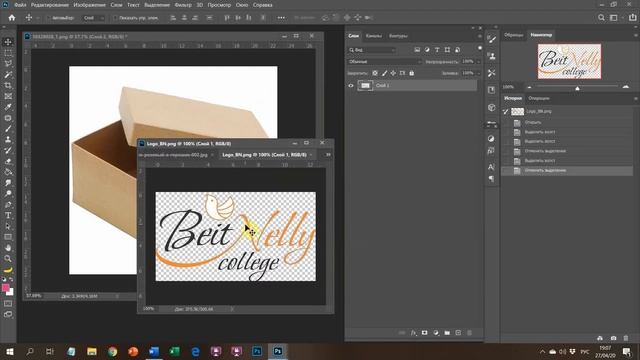This screenshot has width=640, height=360.
Task: Open the Фильтр menu
Action: (183, 5)
